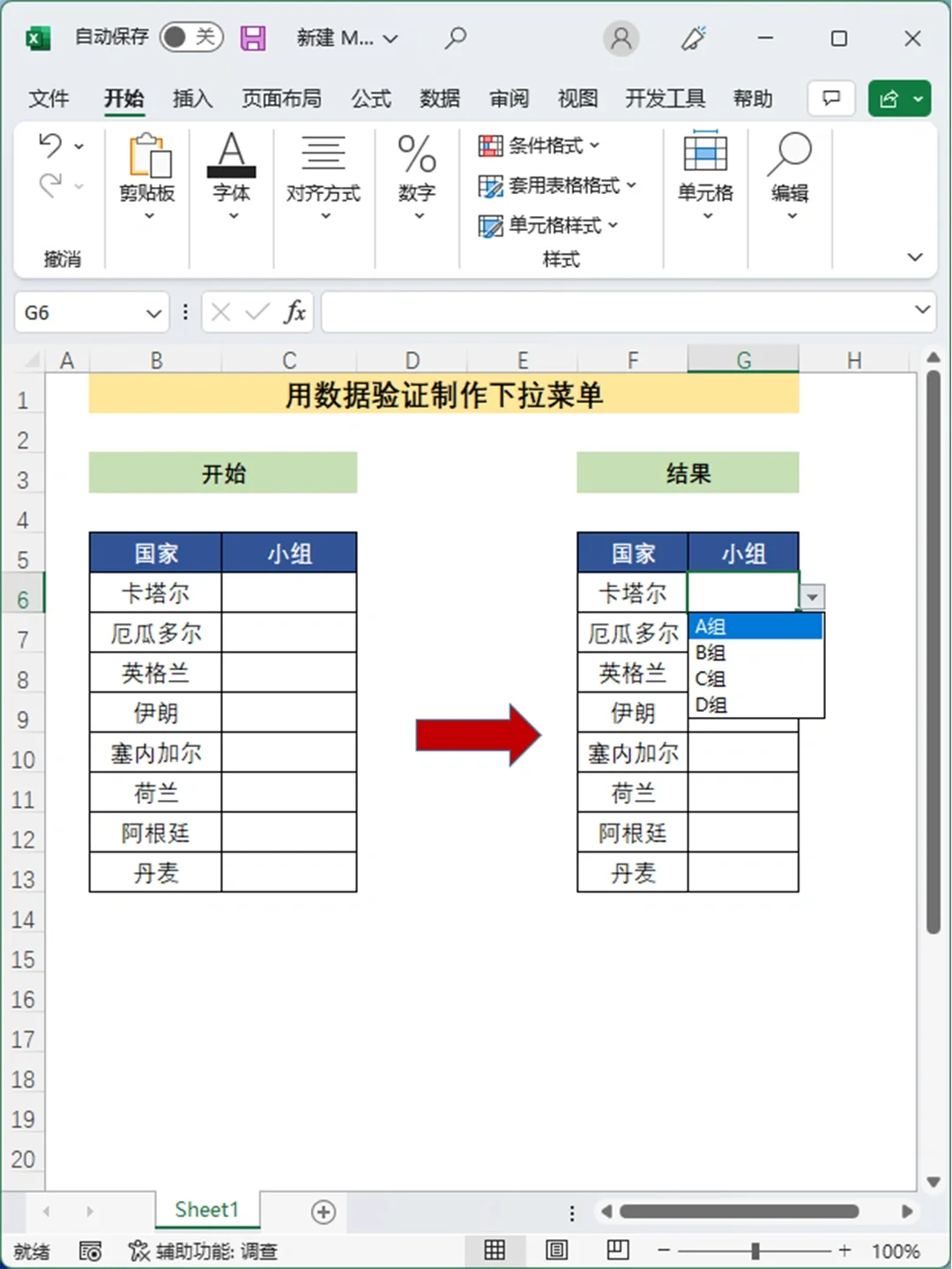Open 单元格样式 cell styles menu
The width and height of the screenshot is (952, 1269).
548,226
